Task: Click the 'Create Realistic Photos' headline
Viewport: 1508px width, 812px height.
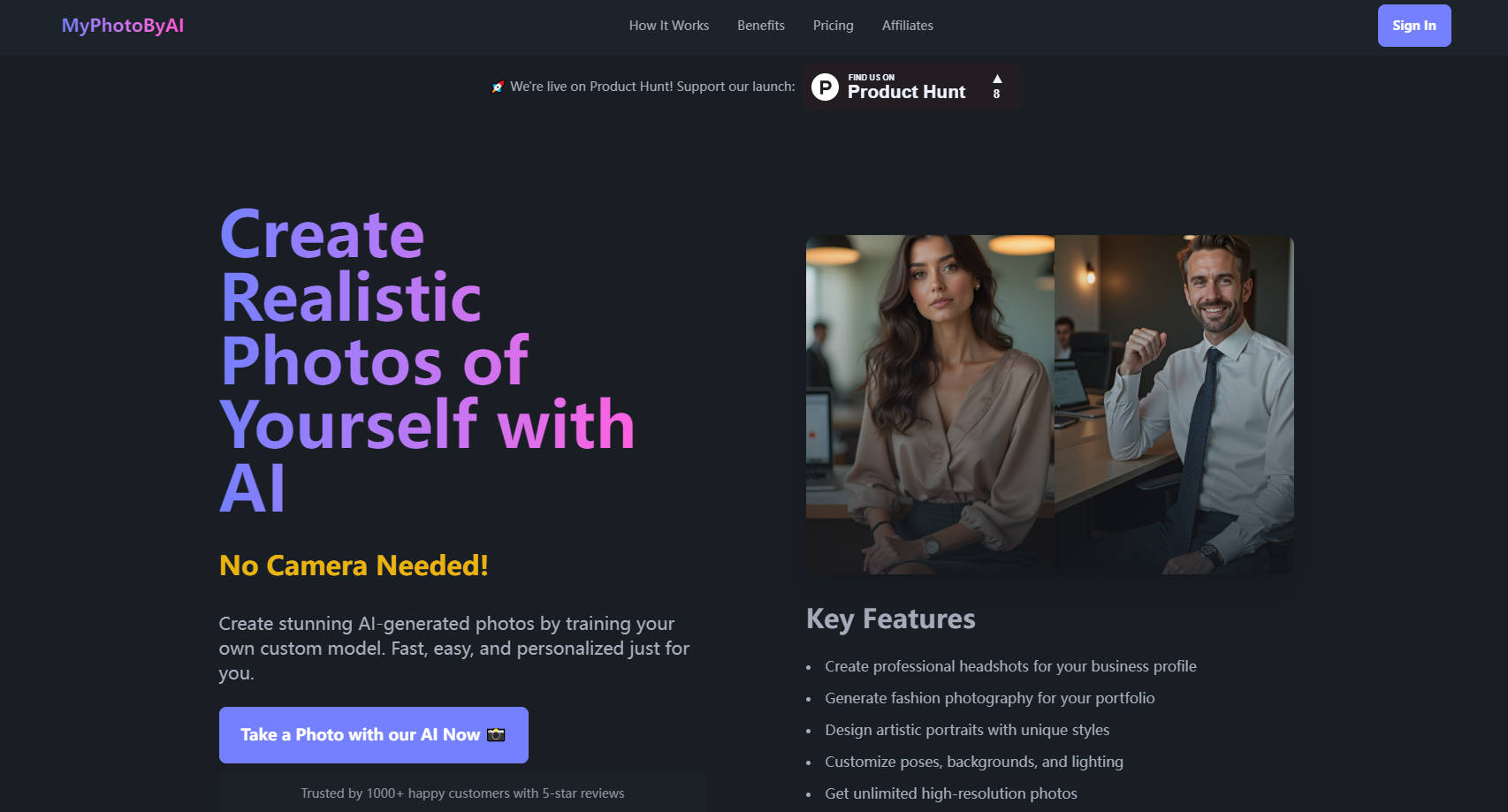Action: [428, 360]
